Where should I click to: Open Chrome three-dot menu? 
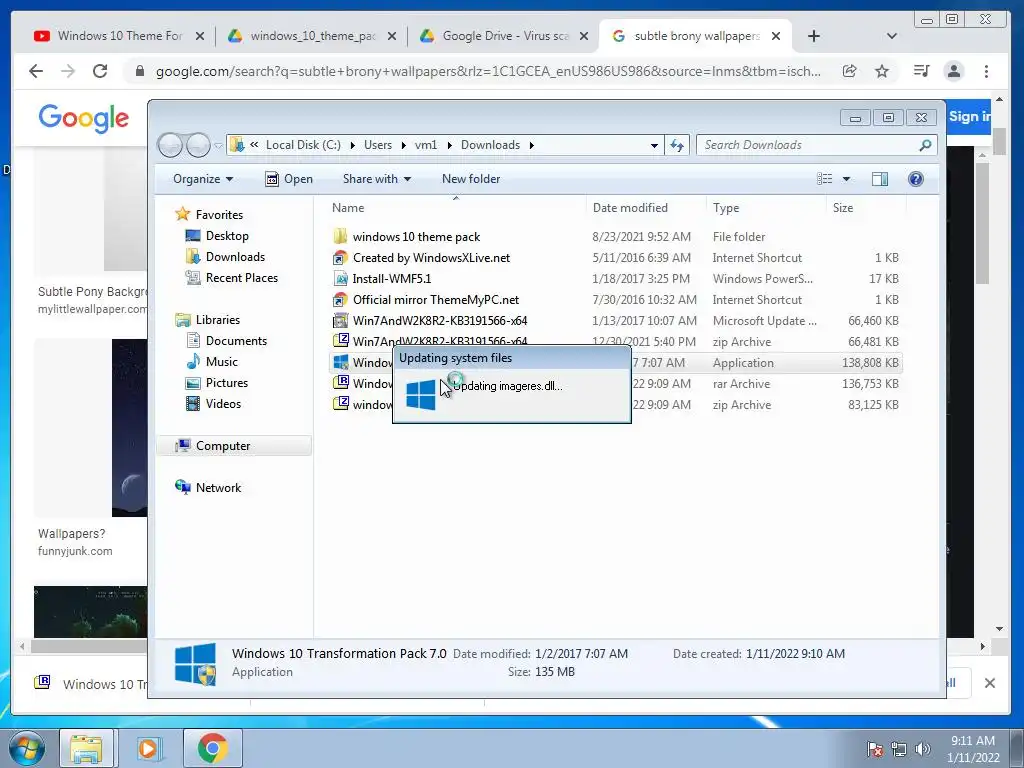click(x=986, y=71)
